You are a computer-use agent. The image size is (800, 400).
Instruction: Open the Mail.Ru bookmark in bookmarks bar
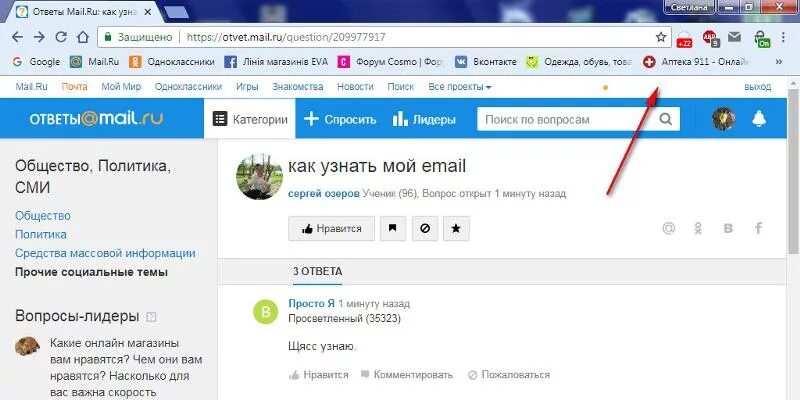[94, 62]
